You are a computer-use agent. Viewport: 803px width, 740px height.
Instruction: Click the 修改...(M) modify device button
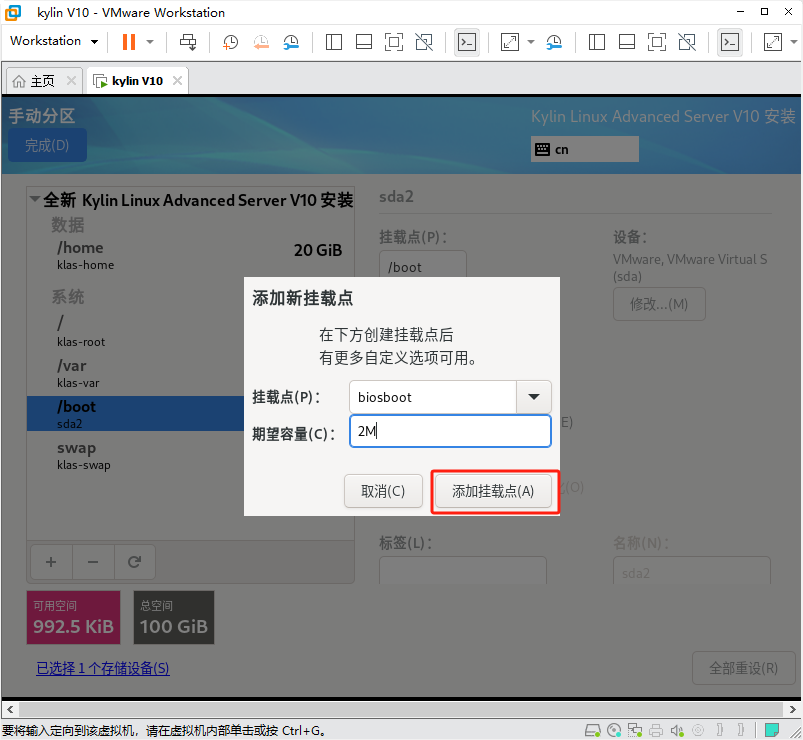[659, 304]
